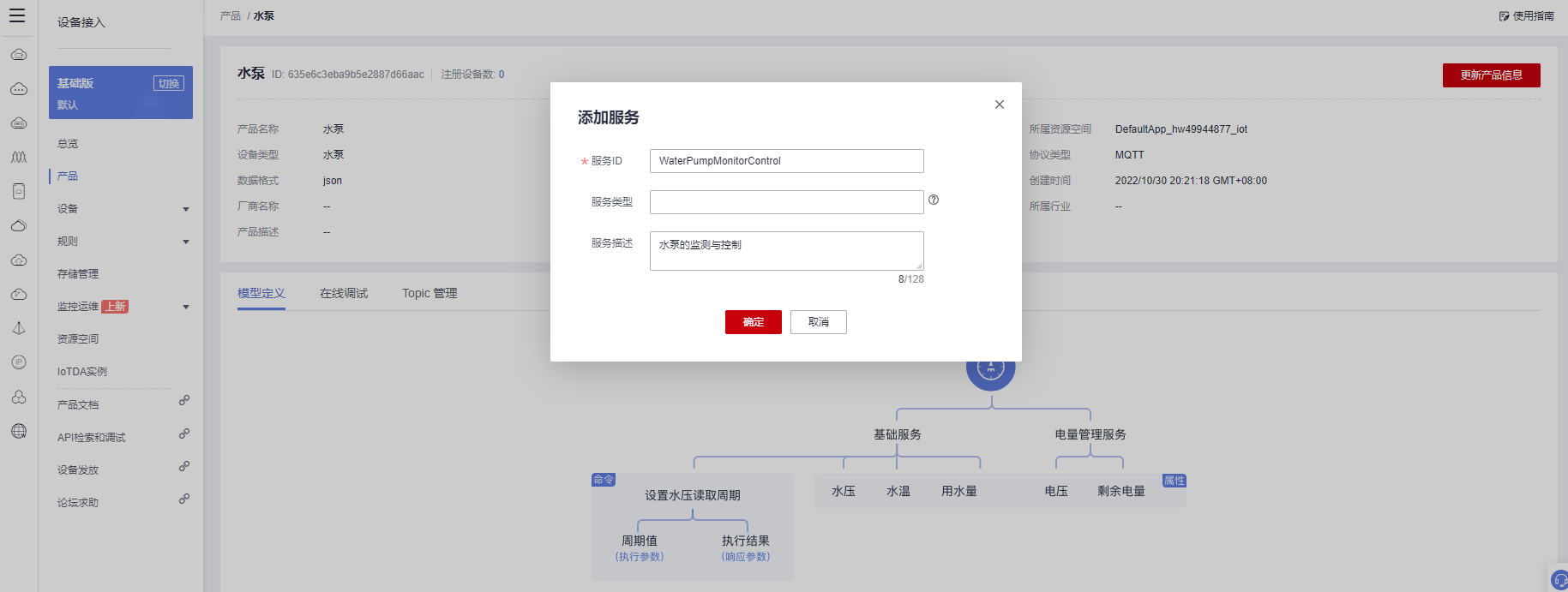Screen dimensions: 1568x592
Task: Click the 水温 property in diagram
Action: [x=898, y=491]
